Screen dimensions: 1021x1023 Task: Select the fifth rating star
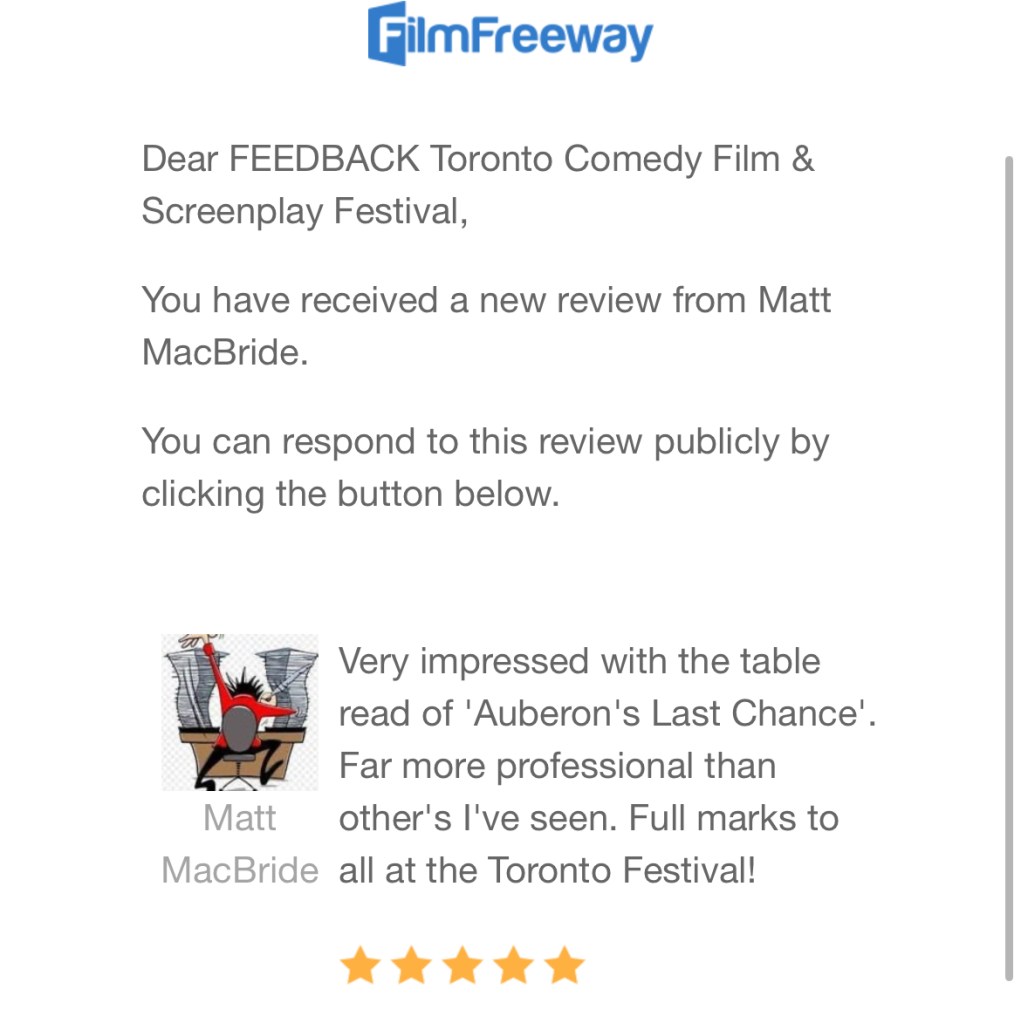coord(565,966)
